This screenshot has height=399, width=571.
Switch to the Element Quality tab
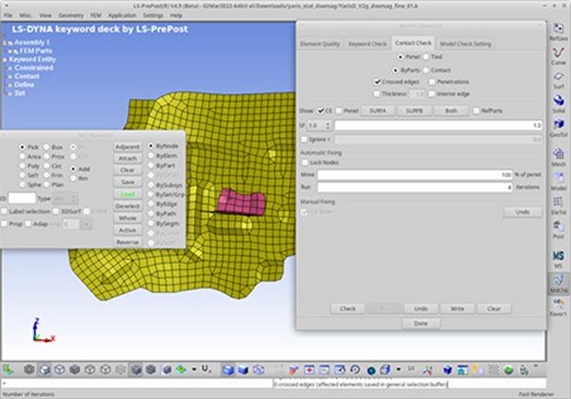coord(320,44)
